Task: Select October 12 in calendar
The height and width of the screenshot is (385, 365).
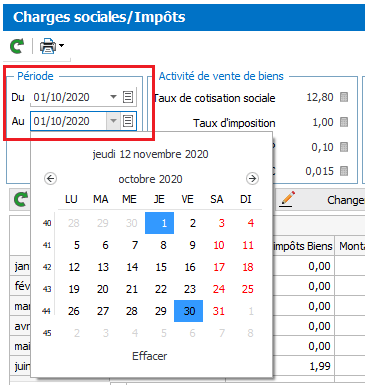Action: 74,267
